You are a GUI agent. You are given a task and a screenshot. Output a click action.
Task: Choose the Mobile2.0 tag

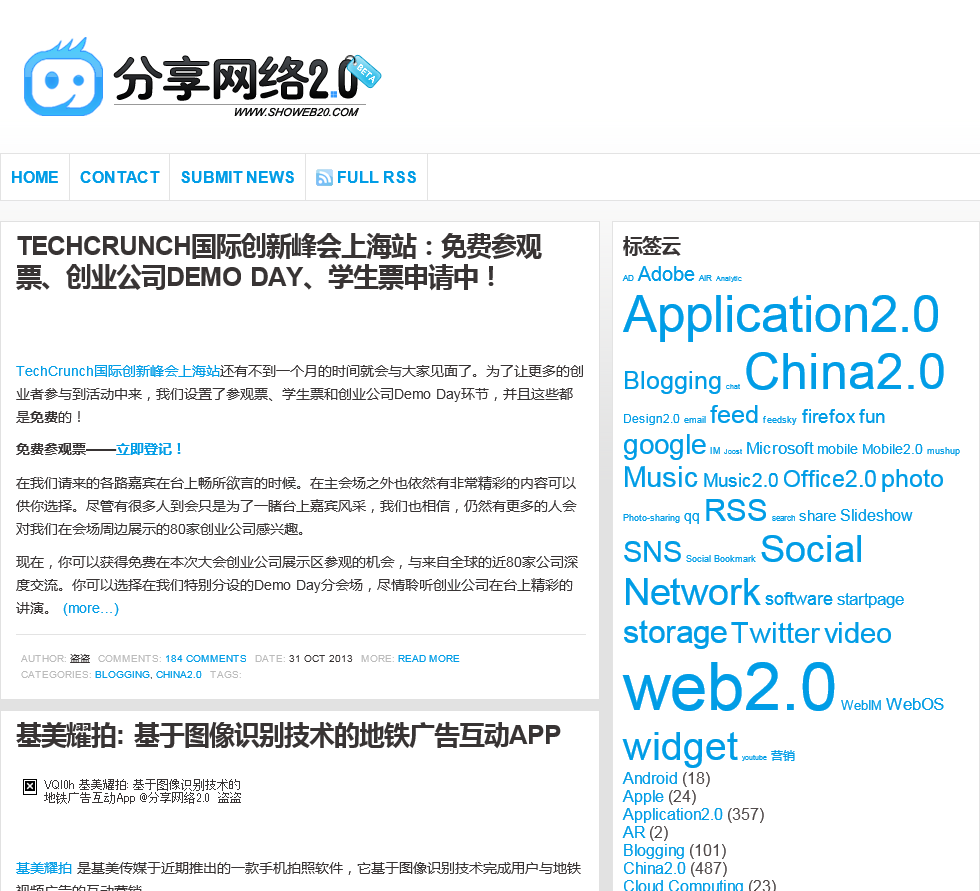click(x=892, y=449)
